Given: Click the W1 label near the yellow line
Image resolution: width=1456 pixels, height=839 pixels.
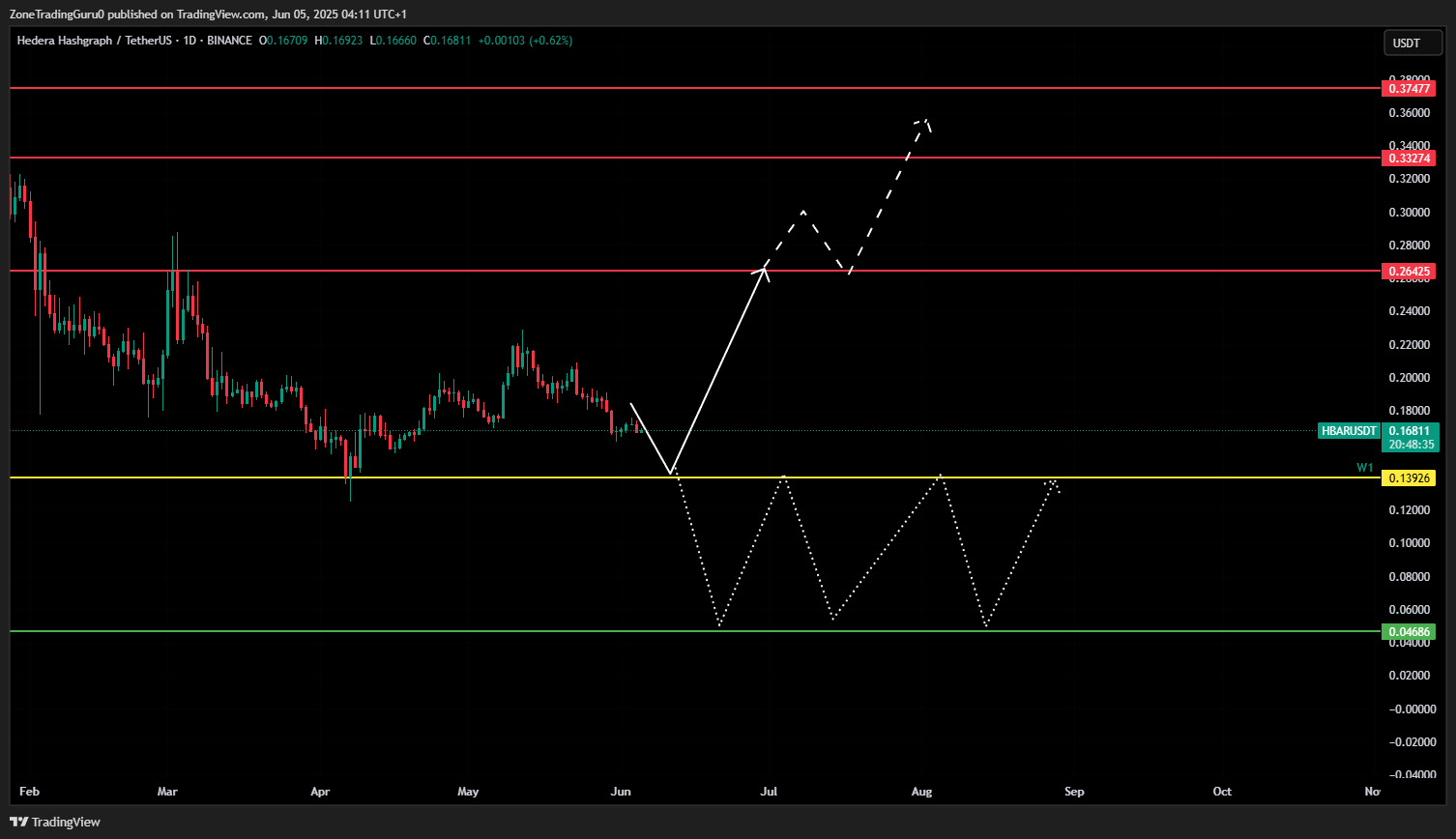Looking at the screenshot, I should 1364,468.
